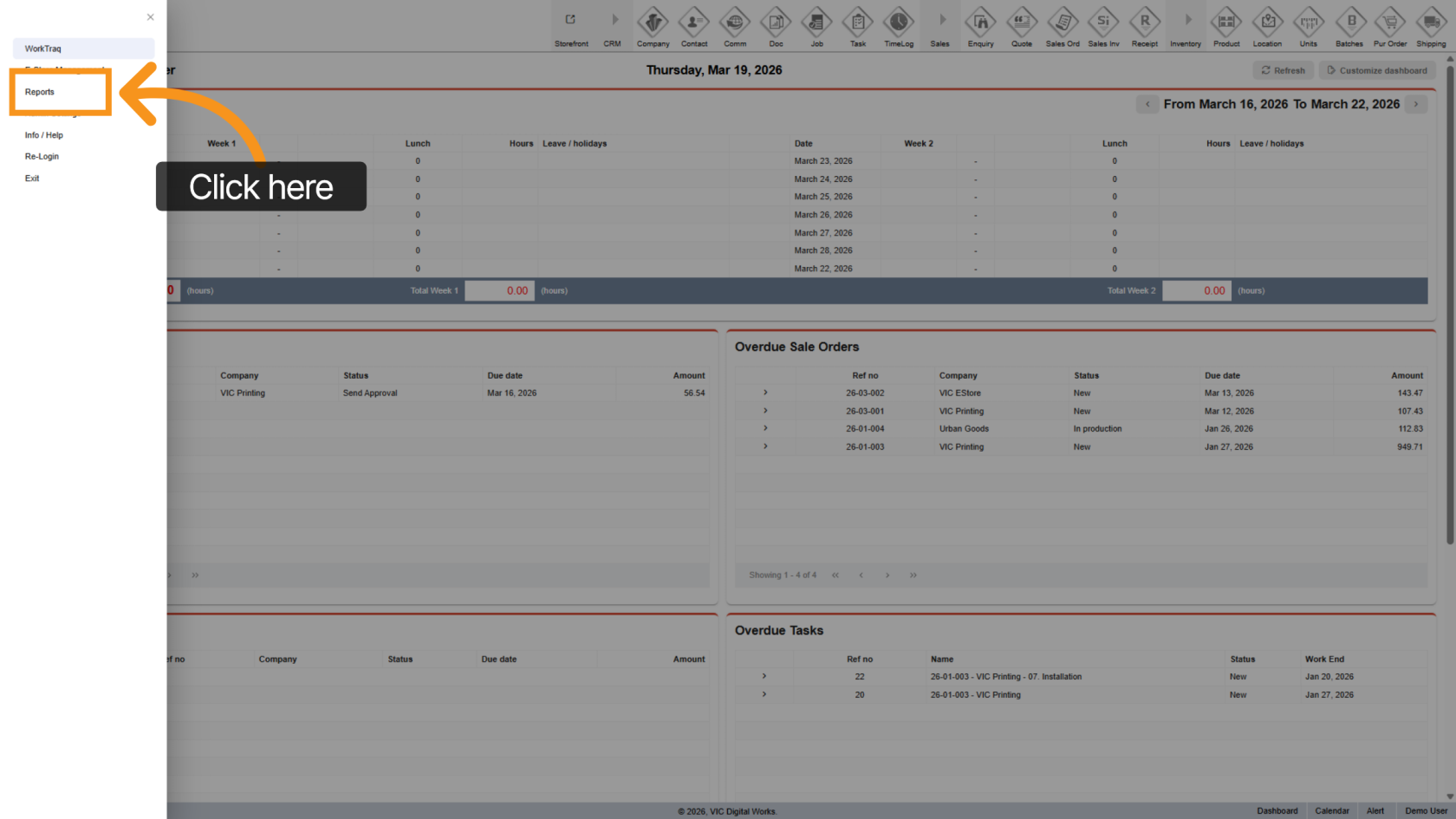This screenshot has height=819, width=1456.
Task: Select the Sales Inv icon
Action: pos(1103,23)
